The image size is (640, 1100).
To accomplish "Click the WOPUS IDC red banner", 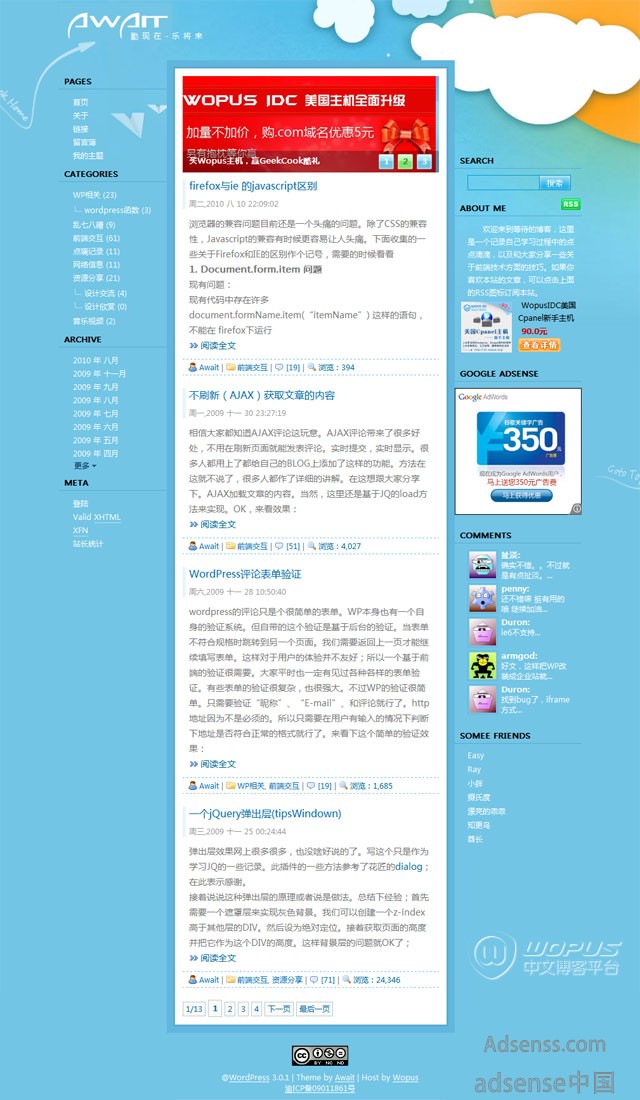I will point(310,124).
